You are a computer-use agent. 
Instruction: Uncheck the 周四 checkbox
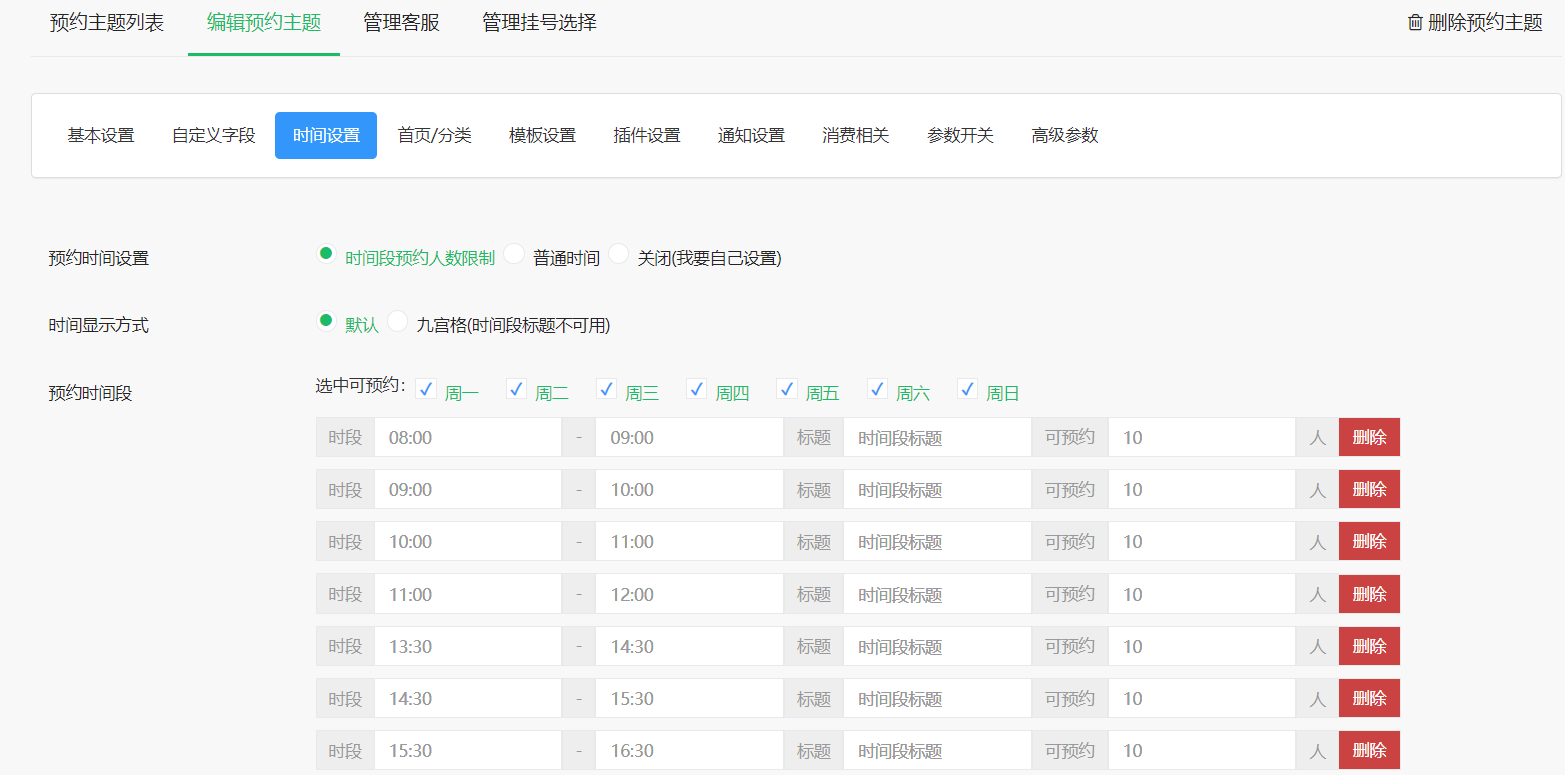pyautogui.click(x=696, y=388)
